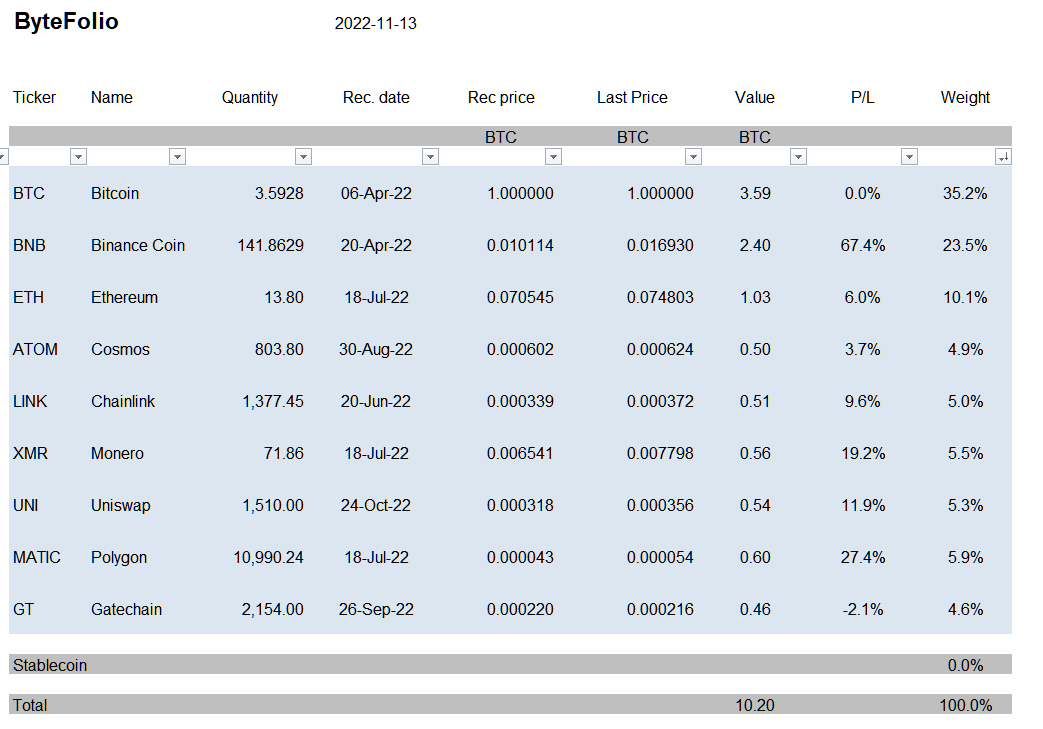Image resolution: width=1043 pixels, height=729 pixels.
Task: Select Ethereum rec price 0.070545
Action: pos(520,297)
